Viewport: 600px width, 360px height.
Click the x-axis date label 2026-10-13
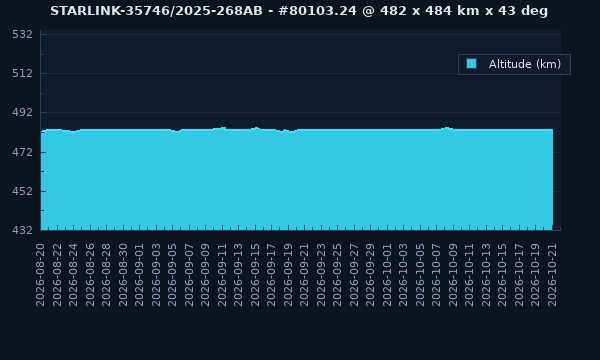[486, 275]
